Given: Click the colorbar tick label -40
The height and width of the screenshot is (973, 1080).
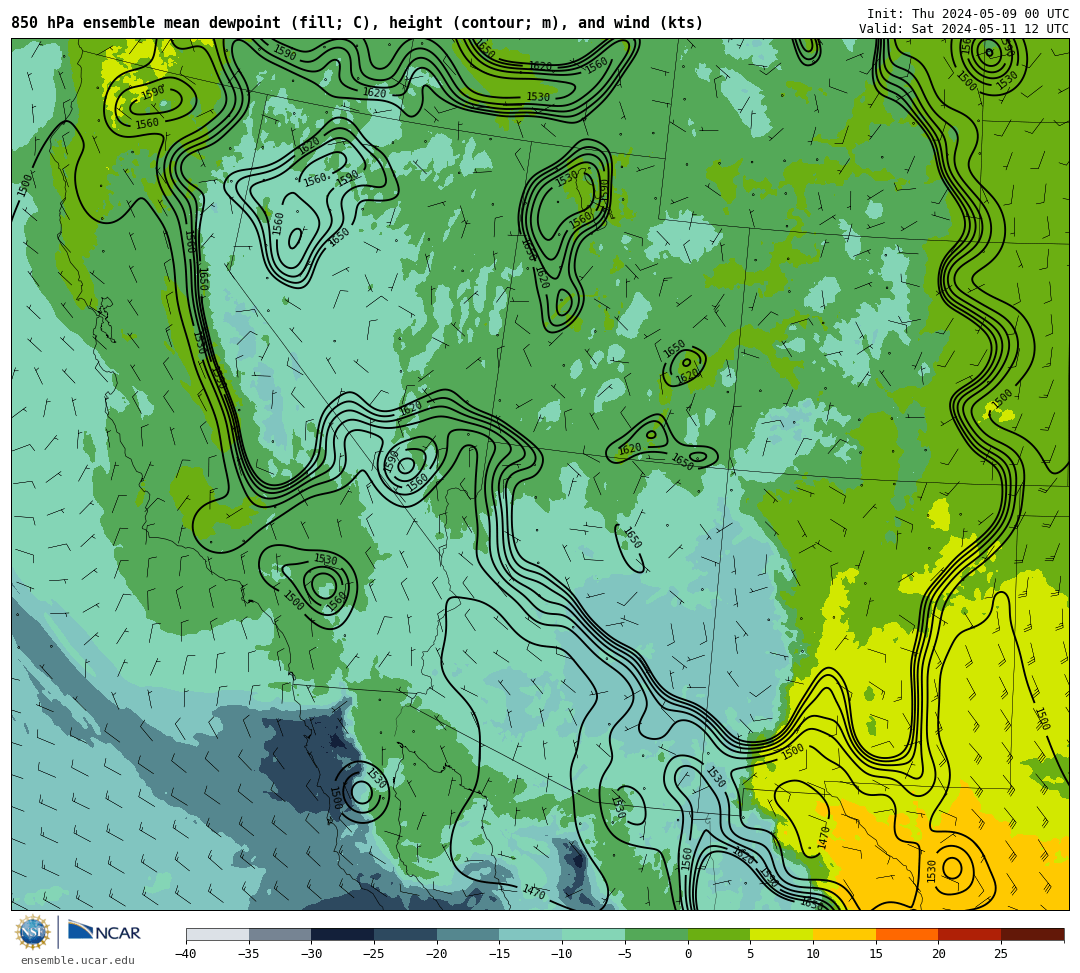Looking at the screenshot, I should 186,954.
